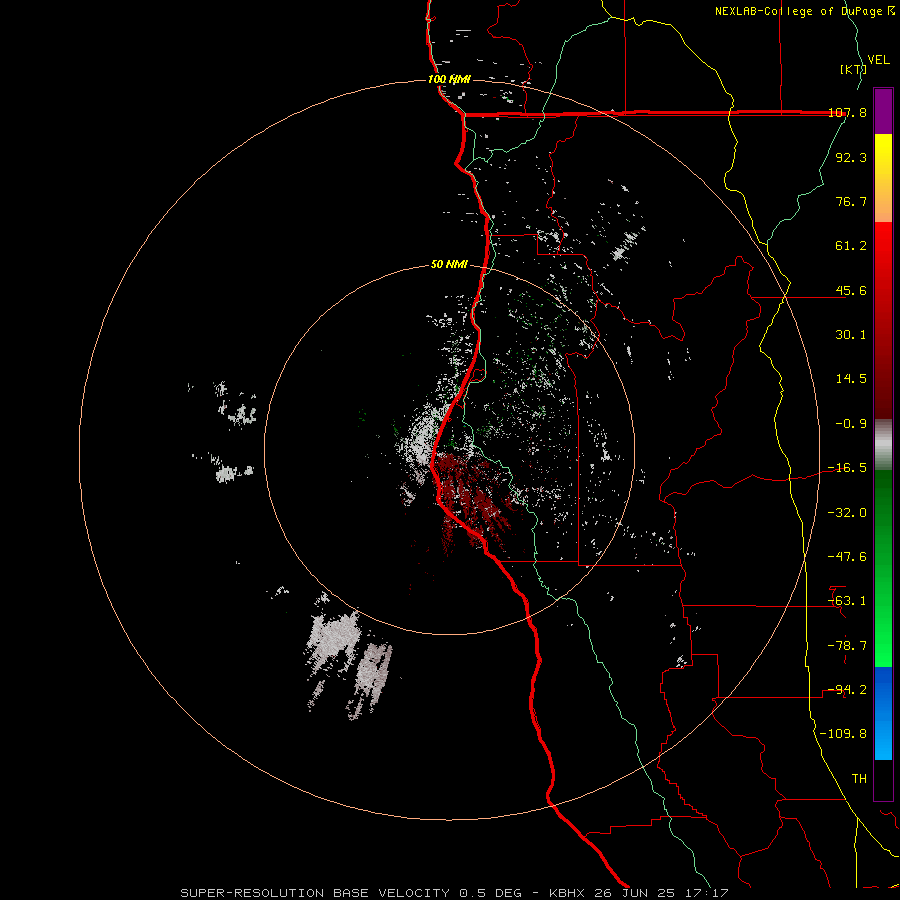Click the -94.2 velocity scale value
Screen dimensions: 900x900
click(847, 690)
